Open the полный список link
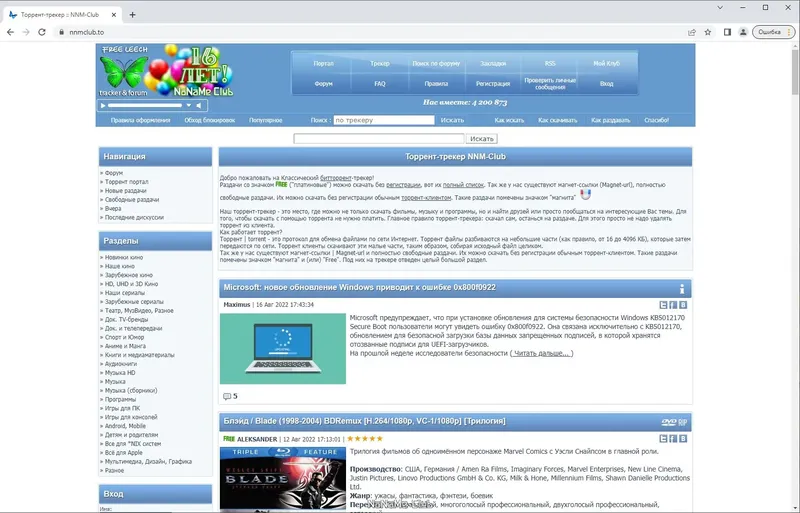The width and height of the screenshot is (800, 513). (463, 185)
